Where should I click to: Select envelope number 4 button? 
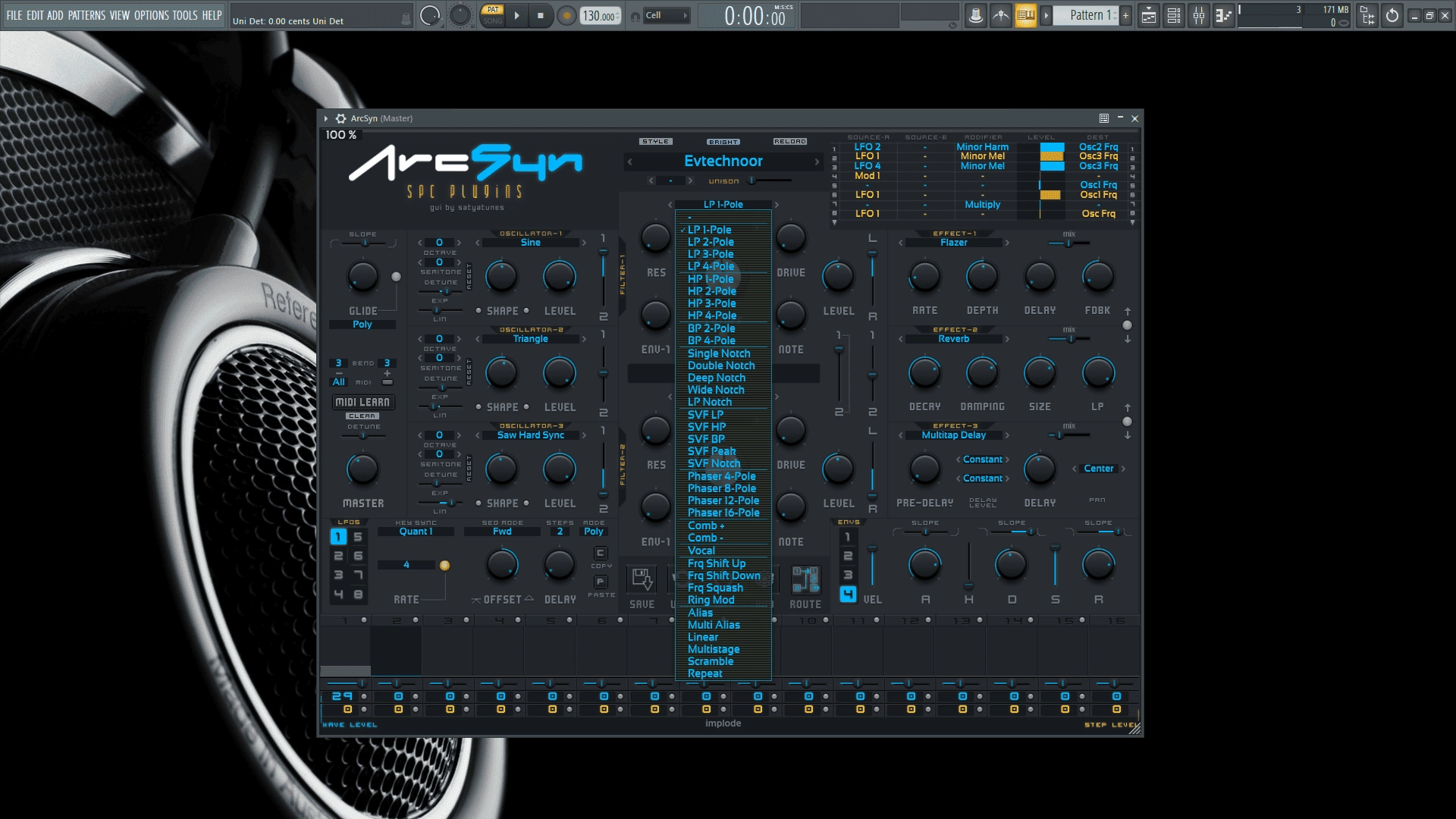(848, 594)
